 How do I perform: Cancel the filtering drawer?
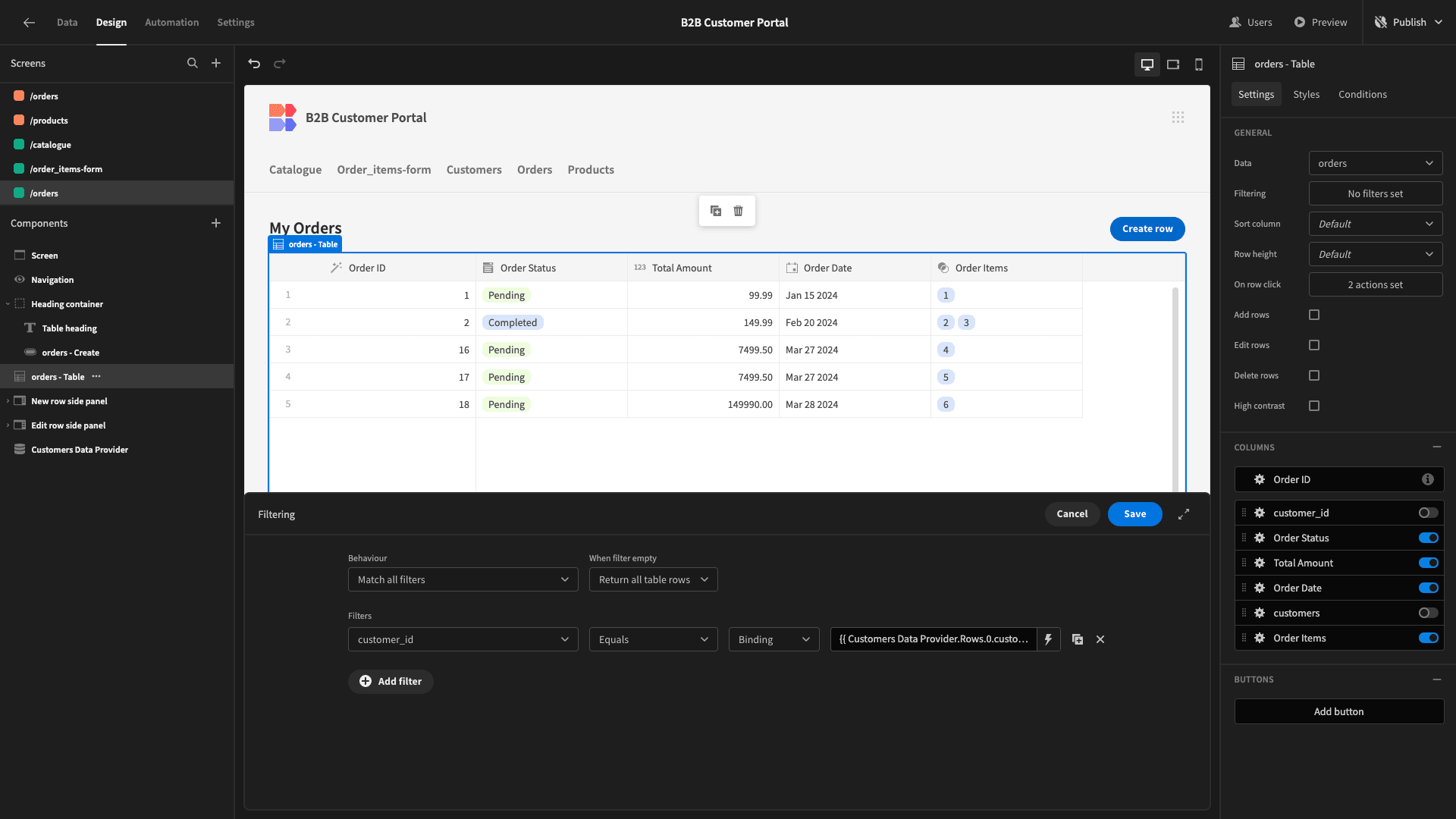(1072, 514)
